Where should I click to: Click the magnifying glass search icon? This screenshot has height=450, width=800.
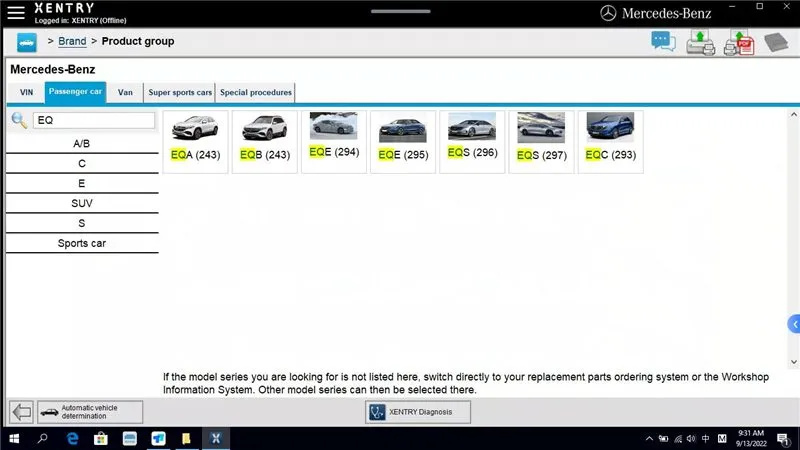(19, 120)
